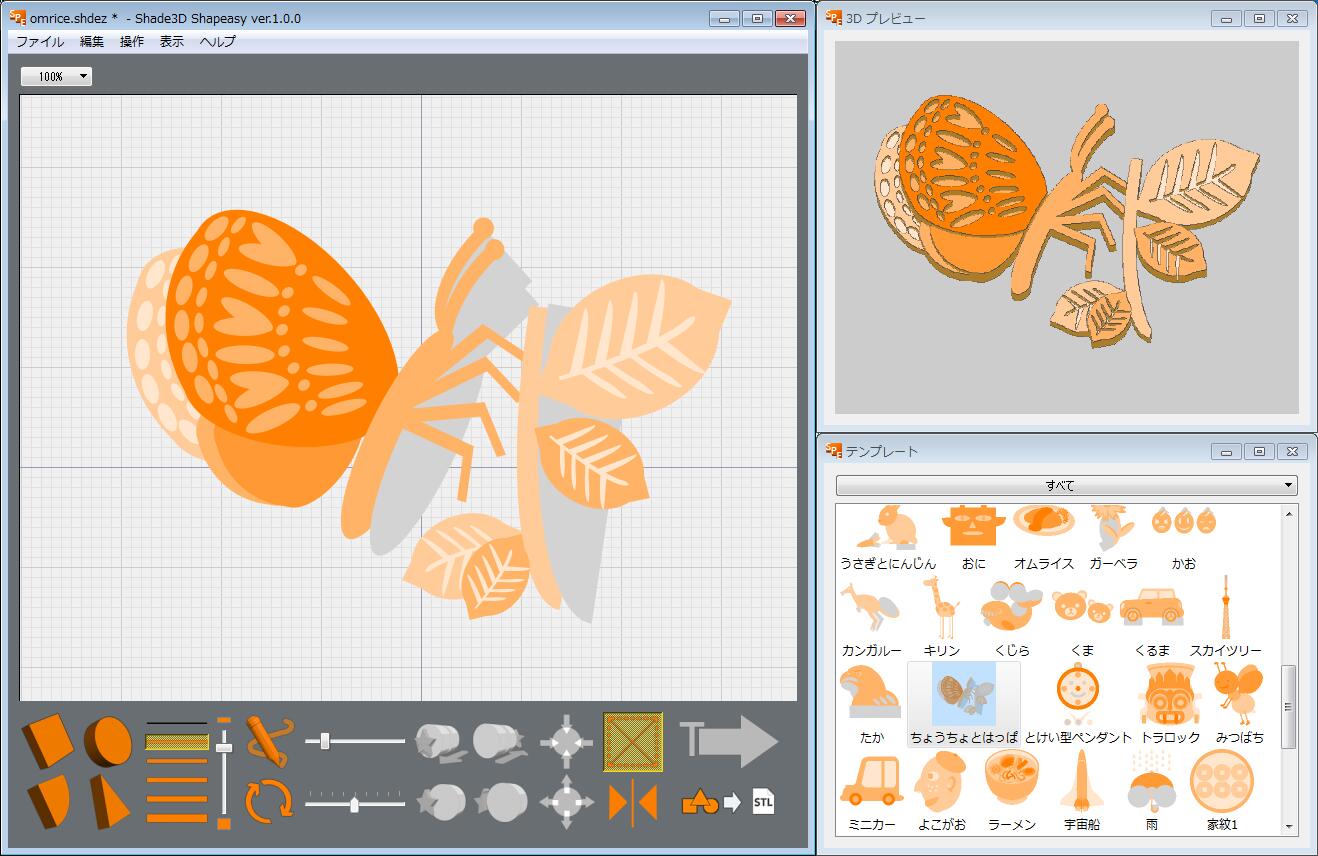
Task: Click the orange mirror flip triangles icon
Action: coord(633,803)
